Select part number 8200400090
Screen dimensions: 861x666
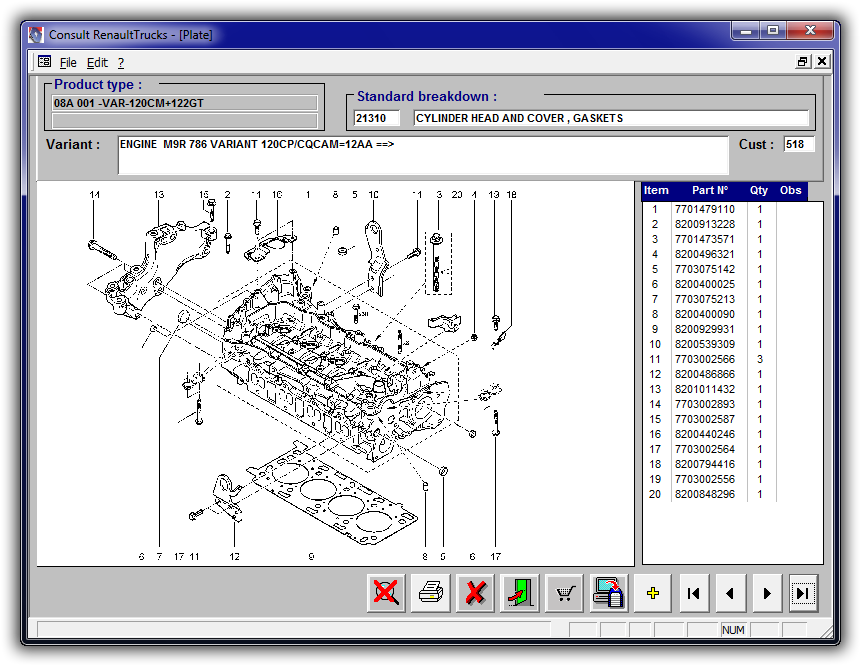coord(705,314)
